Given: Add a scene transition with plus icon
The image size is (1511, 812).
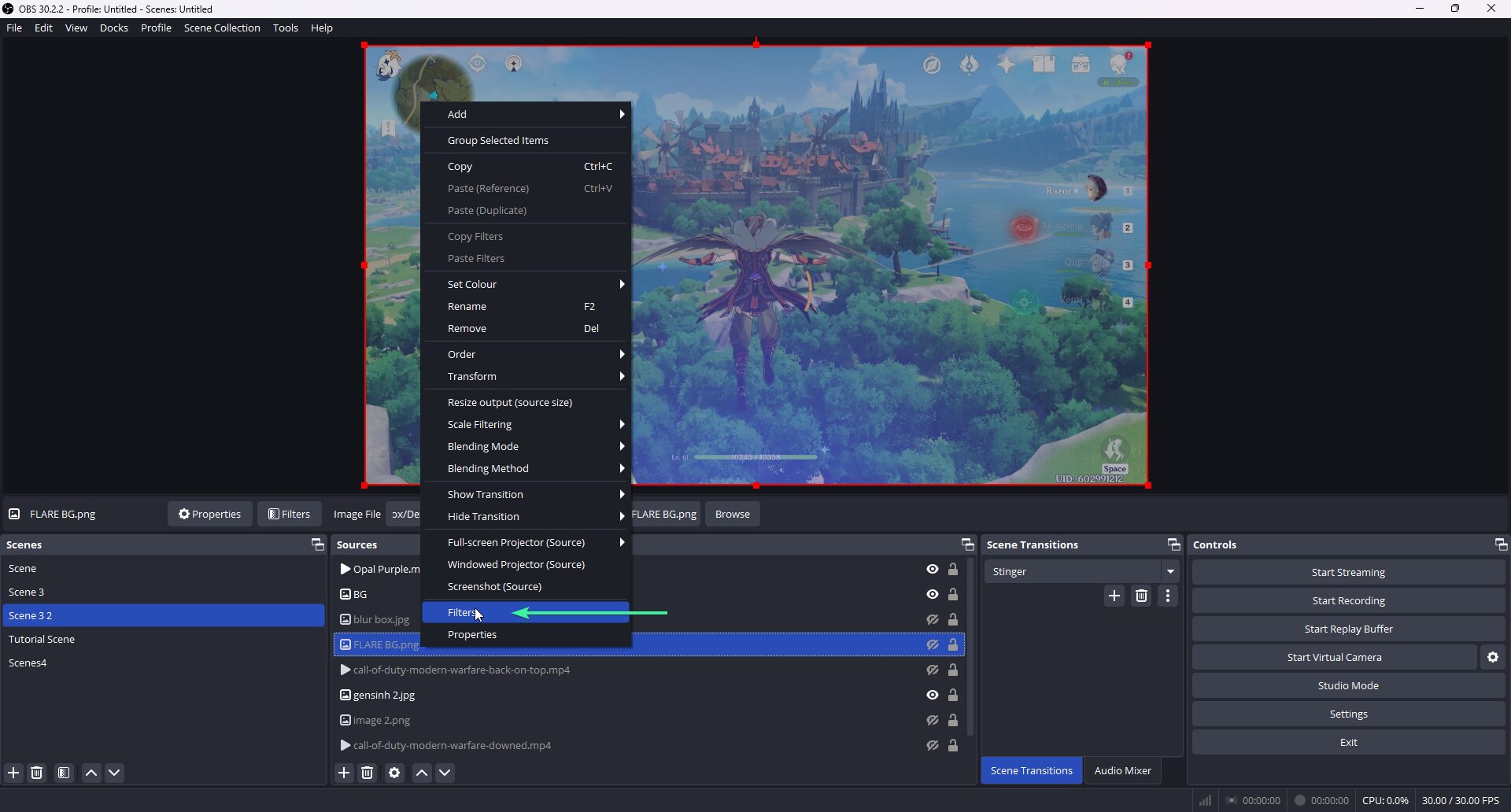Looking at the screenshot, I should pos(1114,596).
